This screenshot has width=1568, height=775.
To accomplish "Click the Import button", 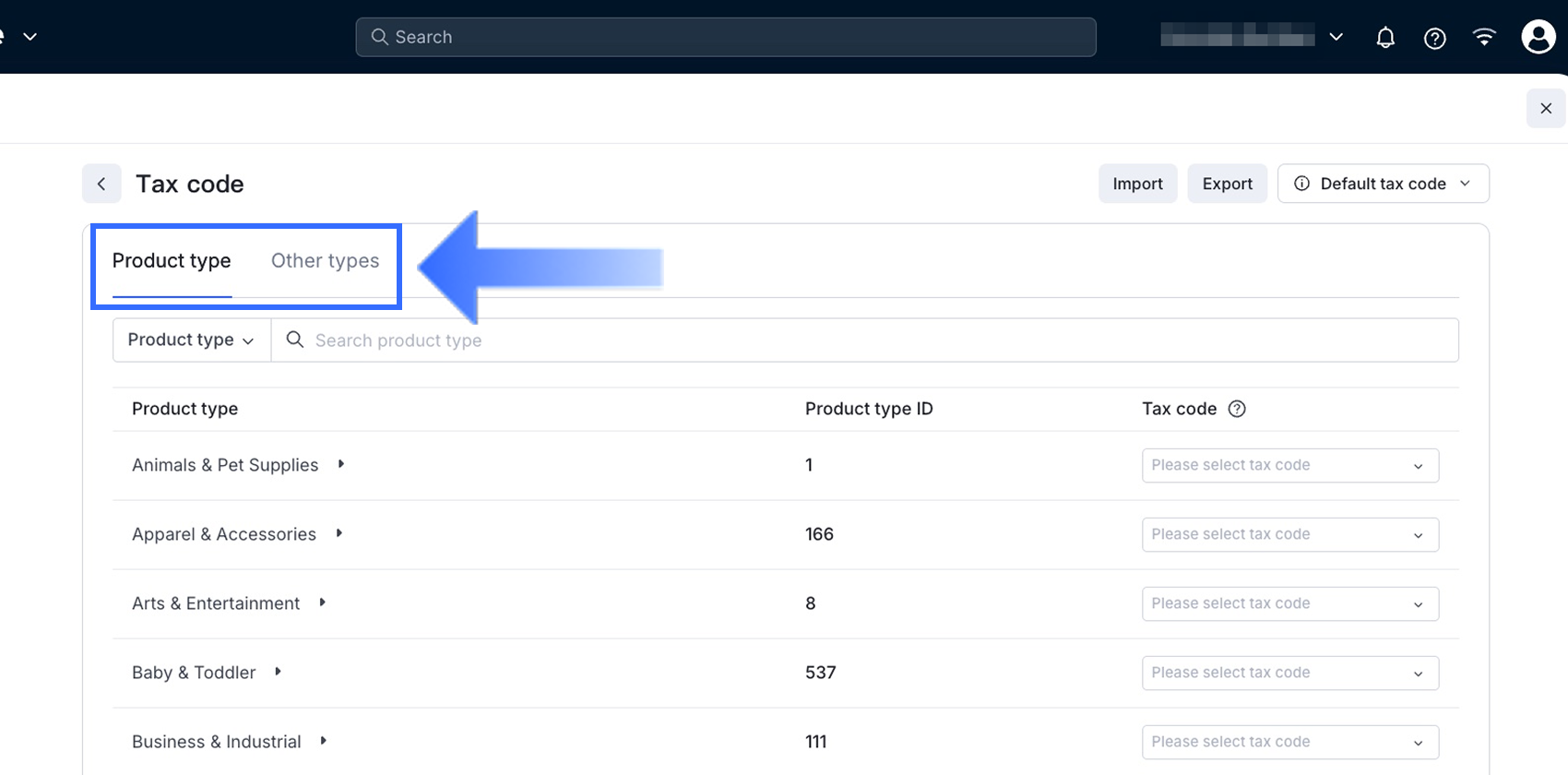I will coord(1137,184).
